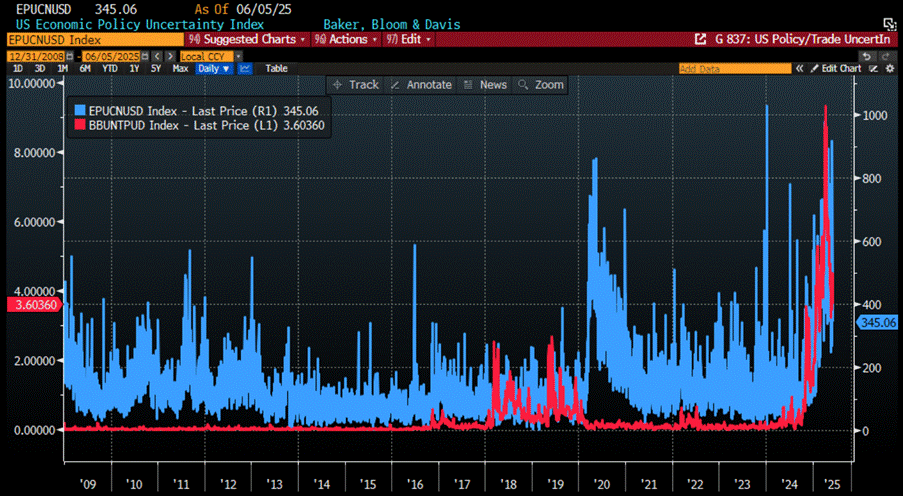Select EPUCNUSD Index legend entry text

click(x=203, y=111)
